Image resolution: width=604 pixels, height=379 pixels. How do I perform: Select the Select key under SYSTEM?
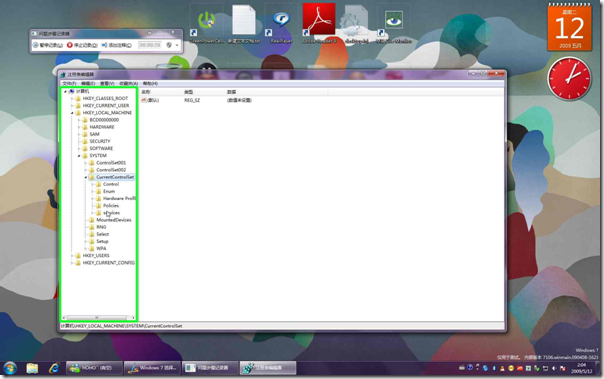coord(102,234)
